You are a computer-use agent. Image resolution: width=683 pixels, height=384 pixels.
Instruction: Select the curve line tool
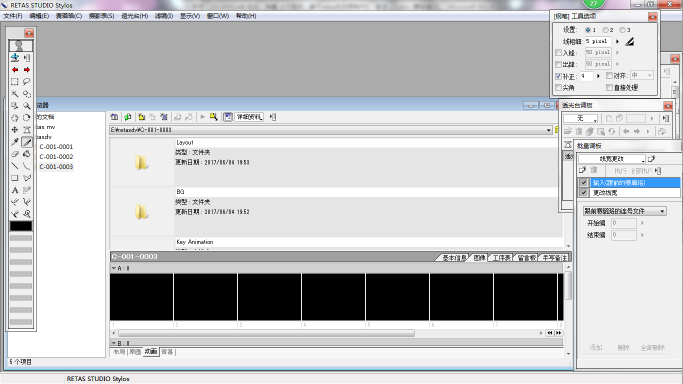(27, 166)
